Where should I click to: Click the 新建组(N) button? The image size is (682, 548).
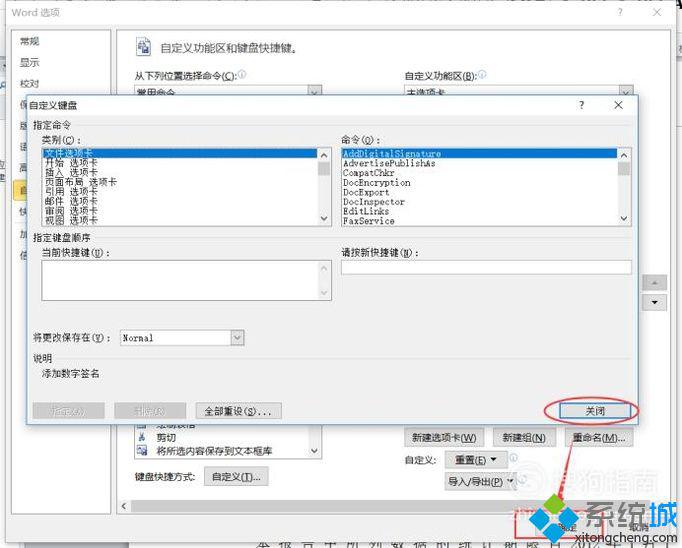pyautogui.click(x=524, y=438)
